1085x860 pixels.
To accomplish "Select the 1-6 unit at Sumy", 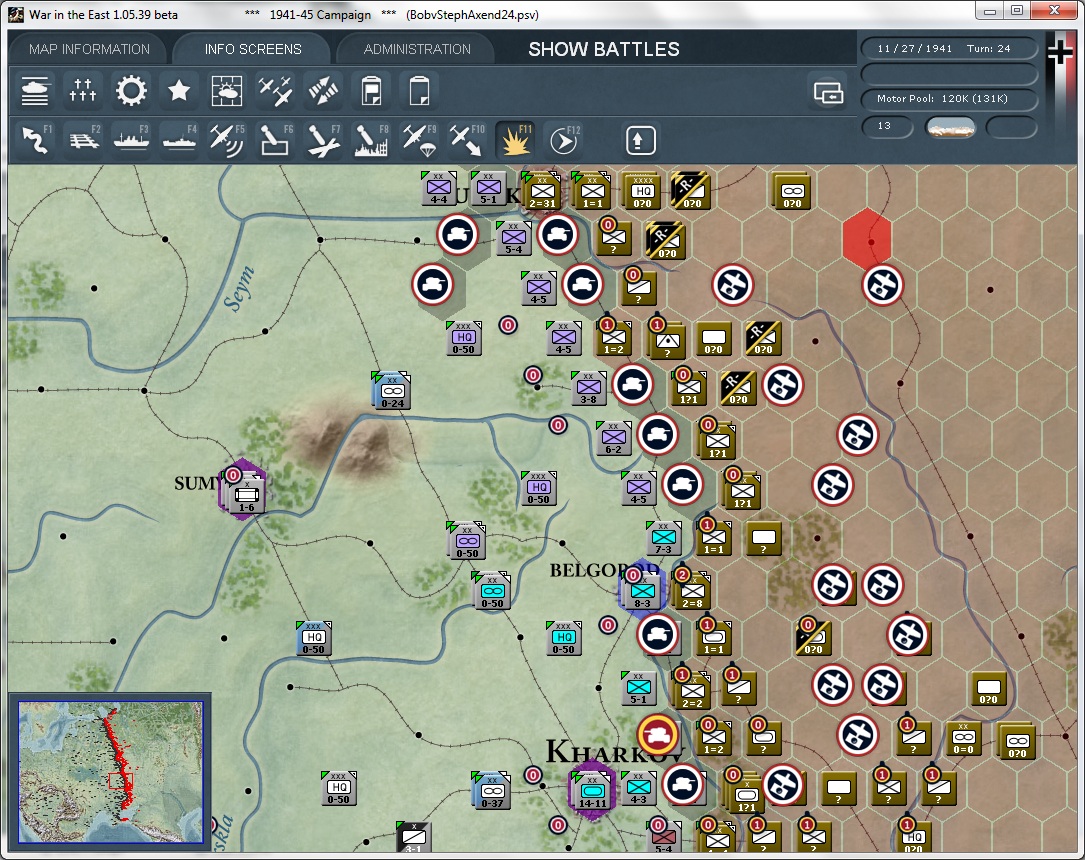I will click(246, 495).
